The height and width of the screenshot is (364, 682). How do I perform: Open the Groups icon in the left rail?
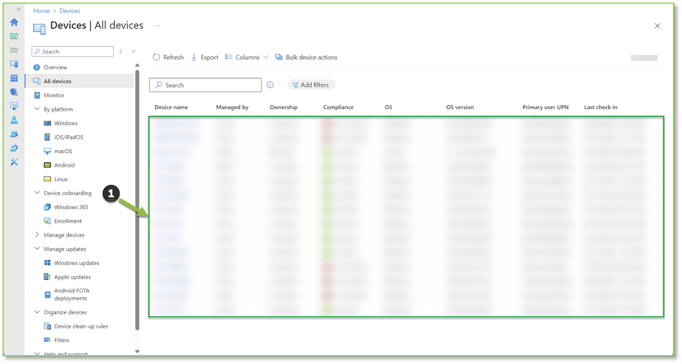14,134
